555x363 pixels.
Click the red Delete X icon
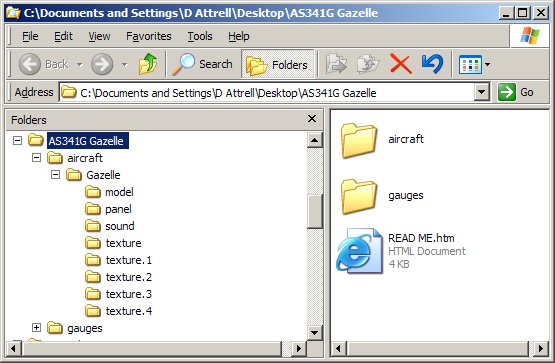point(401,64)
